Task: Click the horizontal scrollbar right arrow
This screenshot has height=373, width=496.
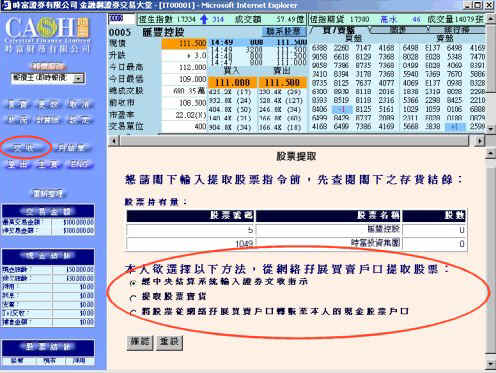Action: pos(480,141)
